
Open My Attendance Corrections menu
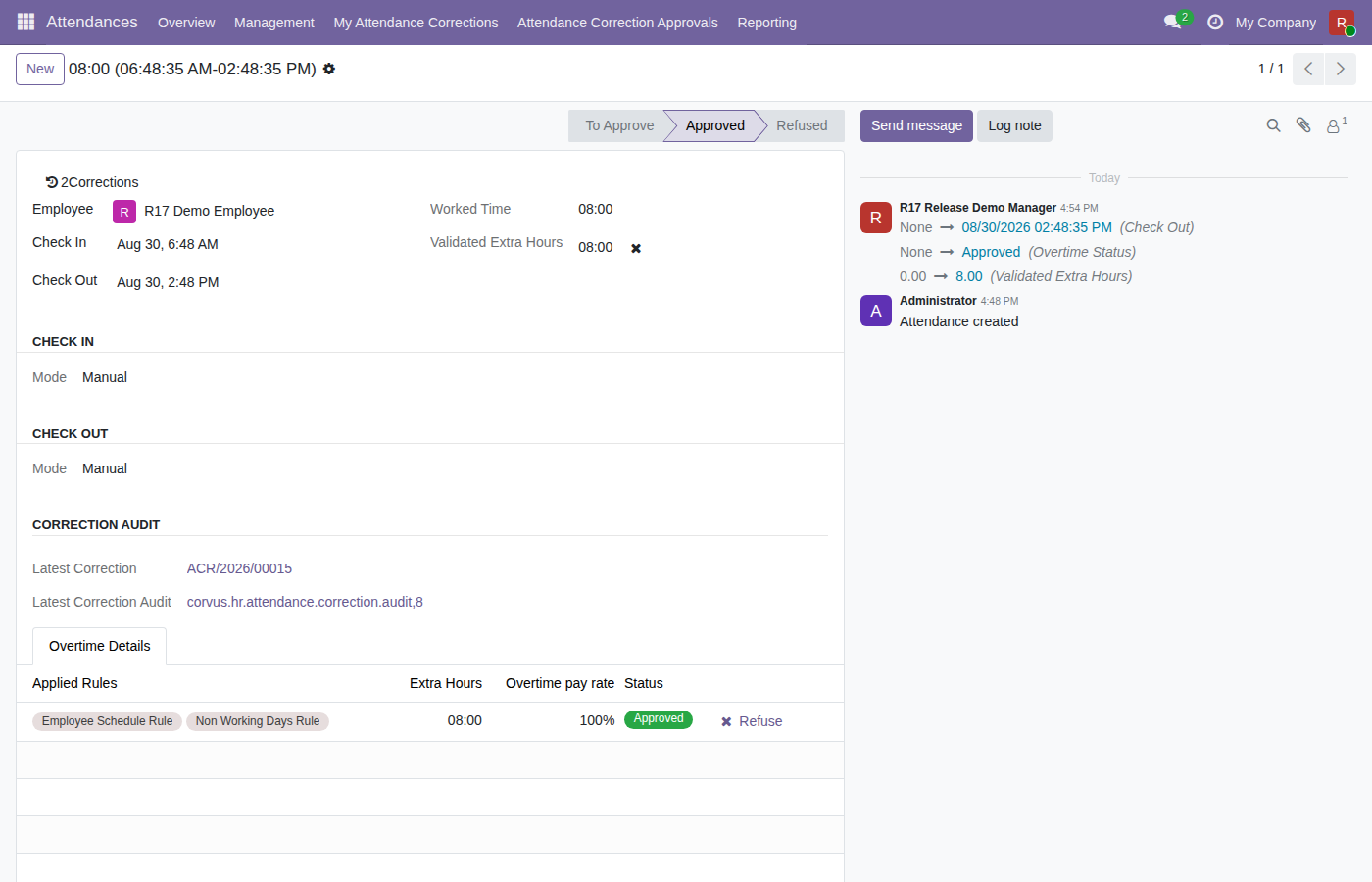416,23
